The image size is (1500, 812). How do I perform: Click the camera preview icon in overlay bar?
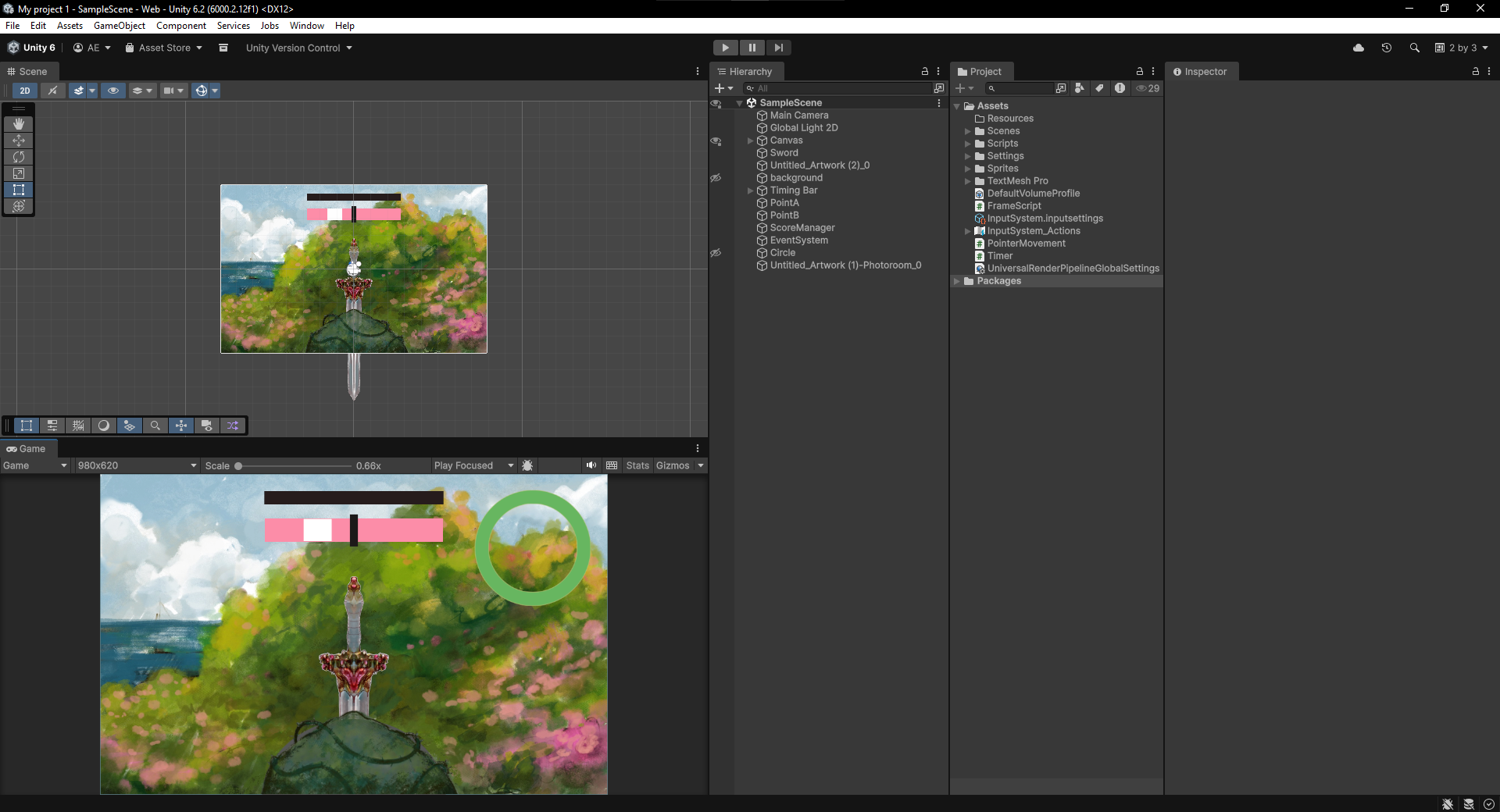(207, 426)
